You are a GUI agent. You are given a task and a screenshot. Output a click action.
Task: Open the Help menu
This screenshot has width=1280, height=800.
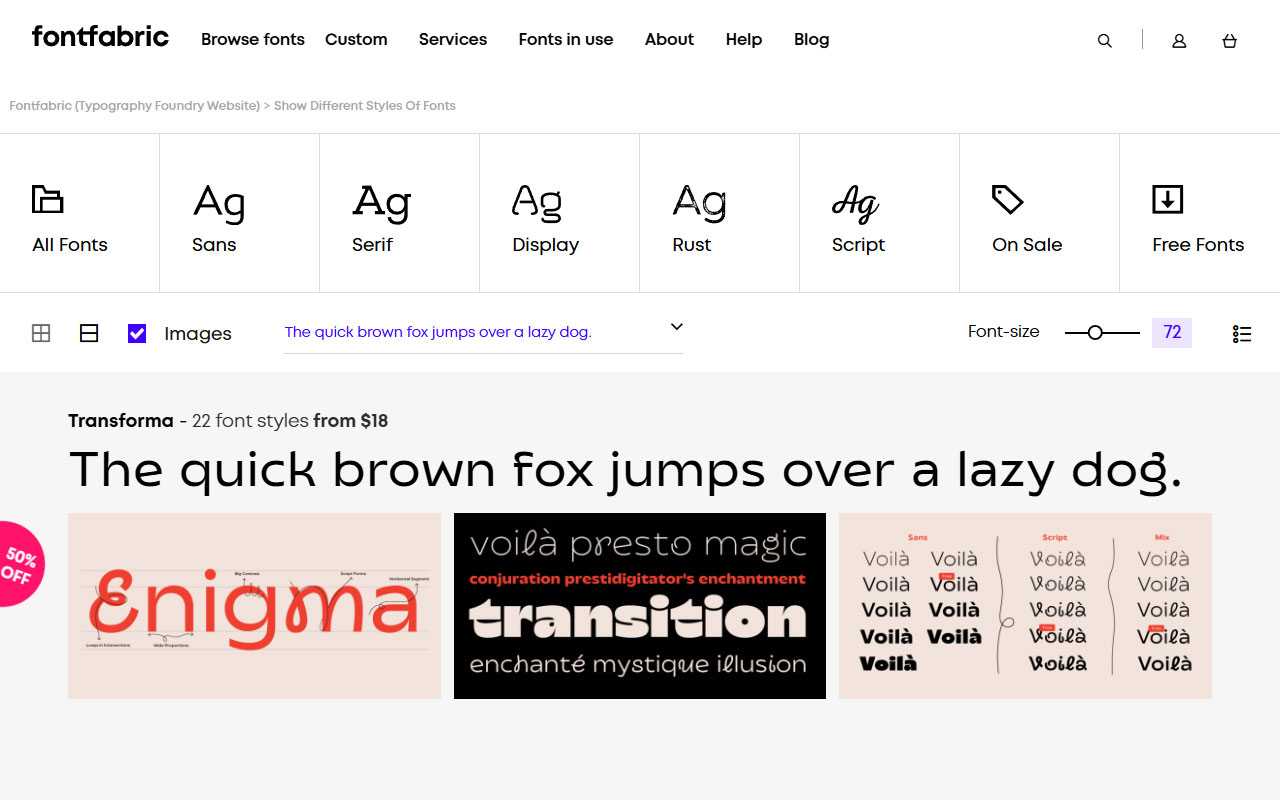(x=744, y=39)
